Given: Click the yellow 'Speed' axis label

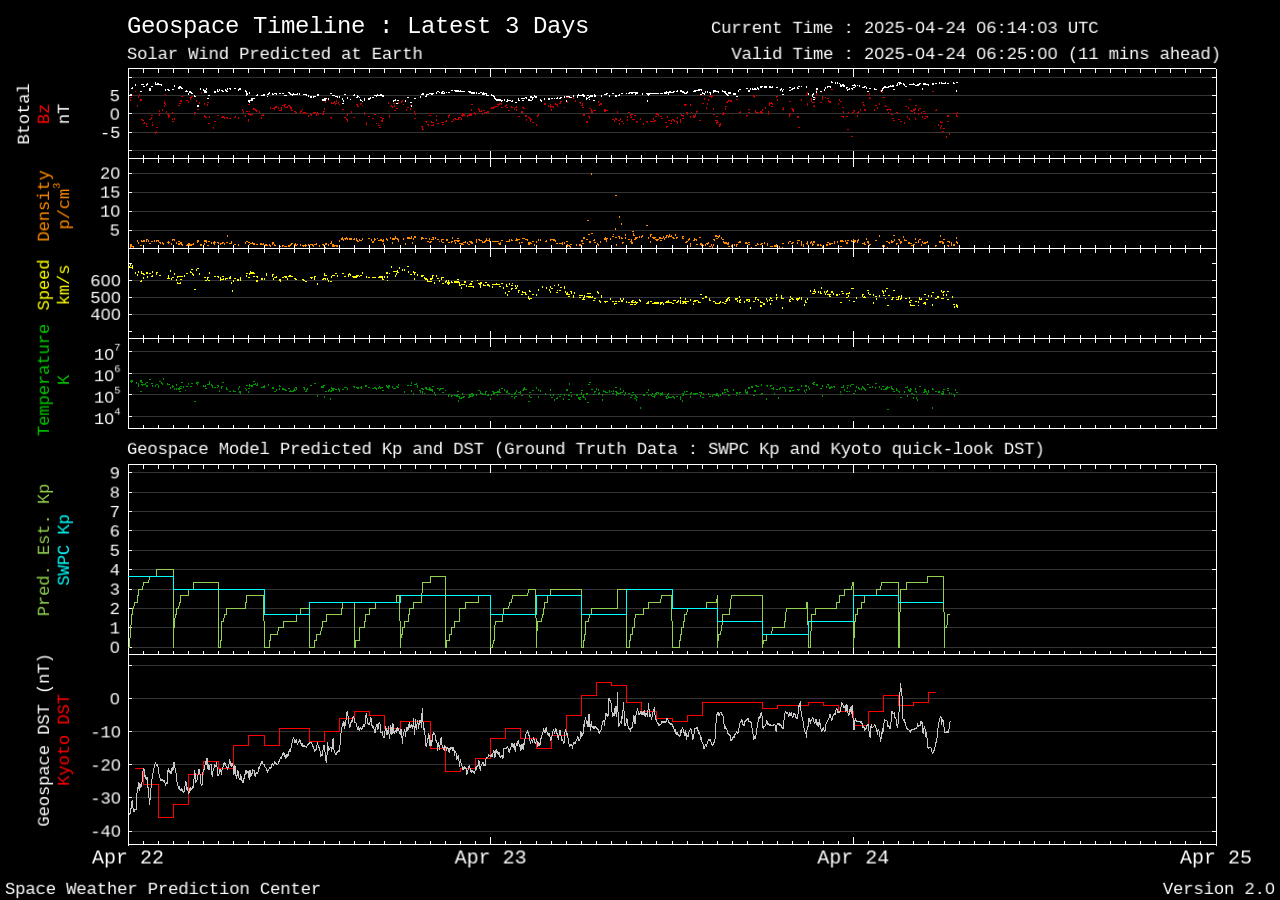Looking at the screenshot, I should pyautogui.click(x=44, y=285).
